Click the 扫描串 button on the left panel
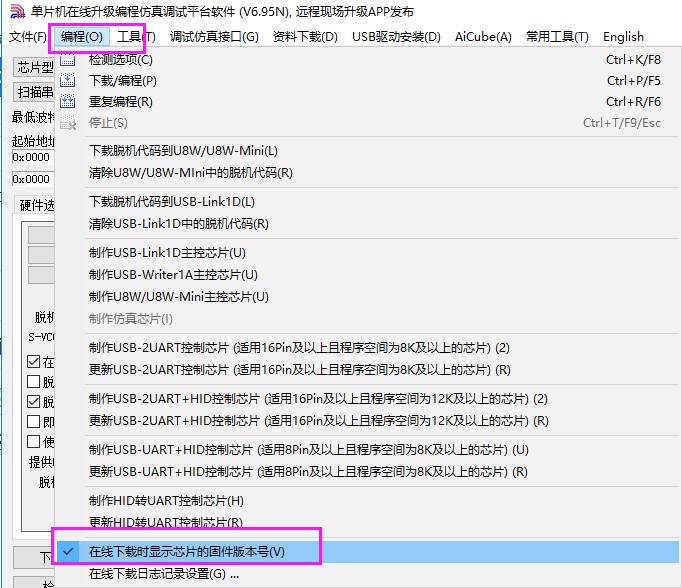Viewport: 682px width, 588px height. click(x=33, y=92)
